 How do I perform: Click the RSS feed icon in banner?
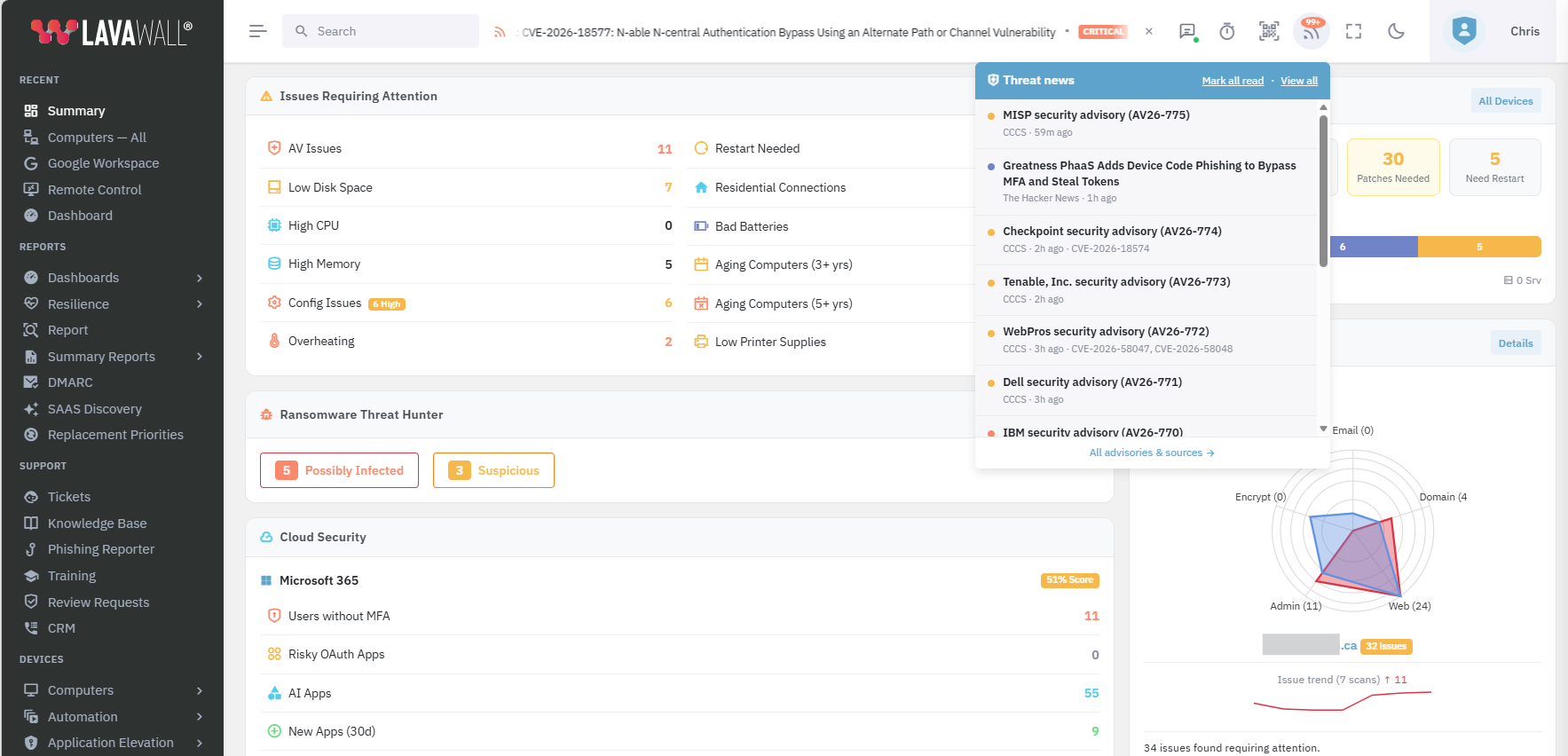click(500, 32)
